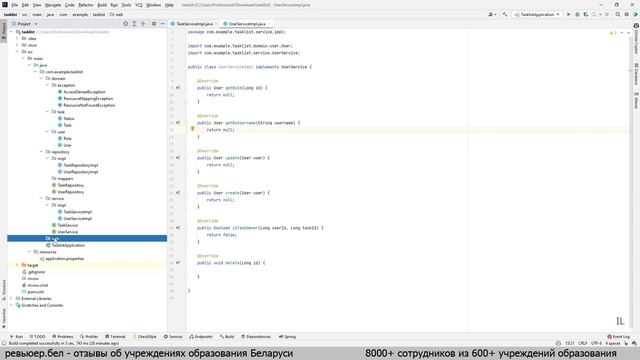This screenshot has width=640, height=360.
Task: Toggle the Maven right stripe button
Action: (636, 100)
